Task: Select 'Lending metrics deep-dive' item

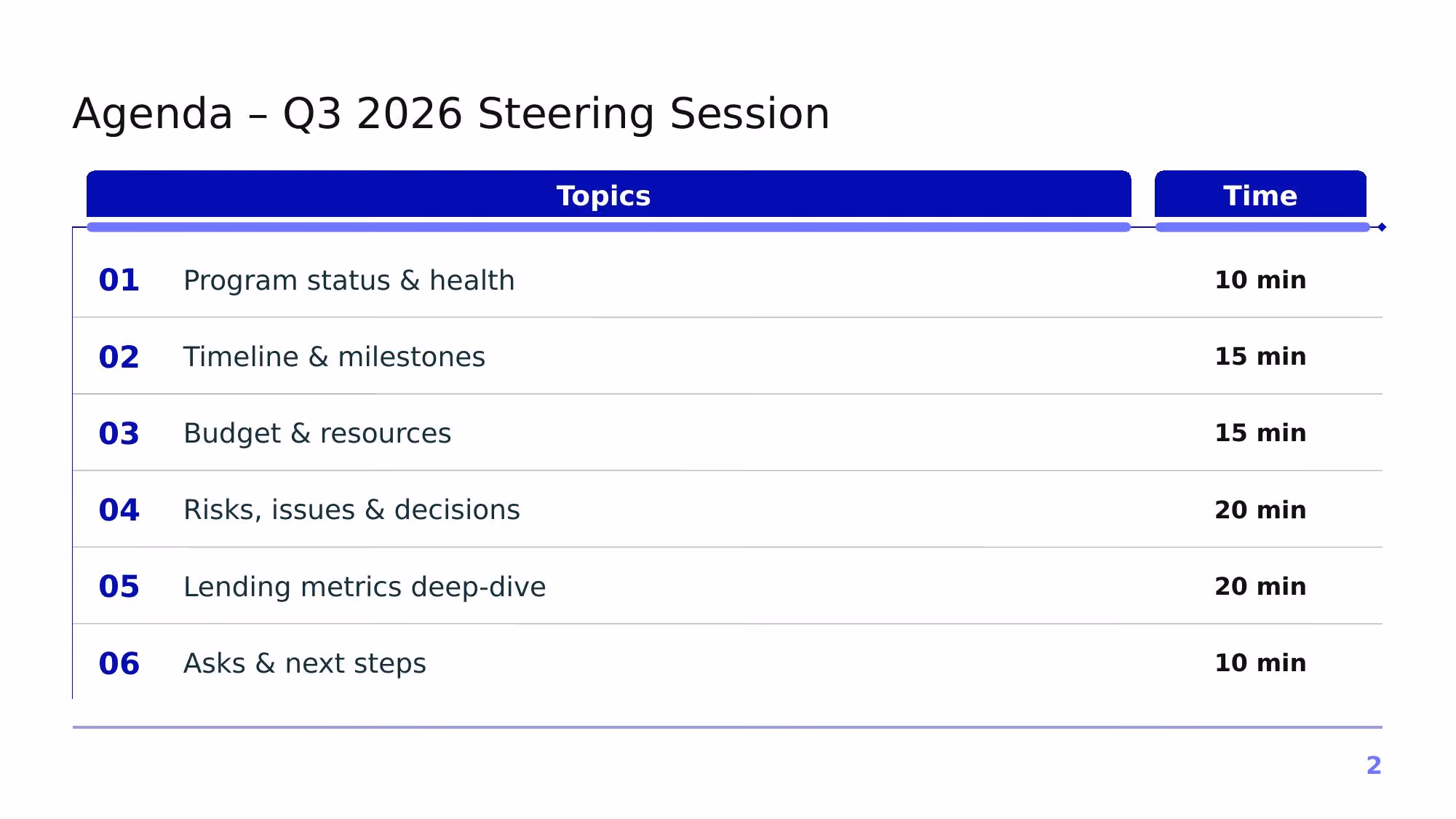Action: pos(365,587)
